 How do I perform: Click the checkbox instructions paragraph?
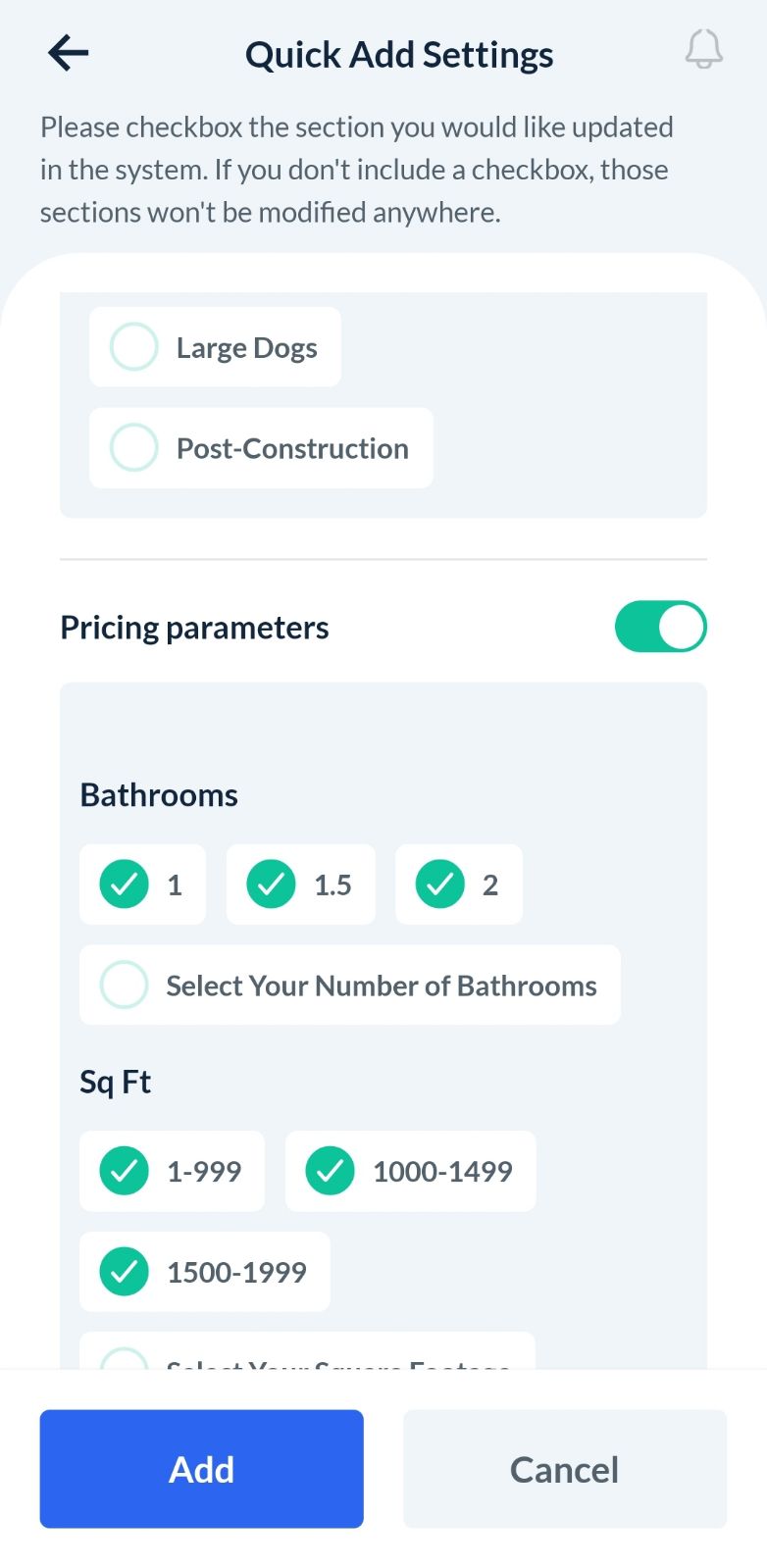pyautogui.click(x=357, y=170)
